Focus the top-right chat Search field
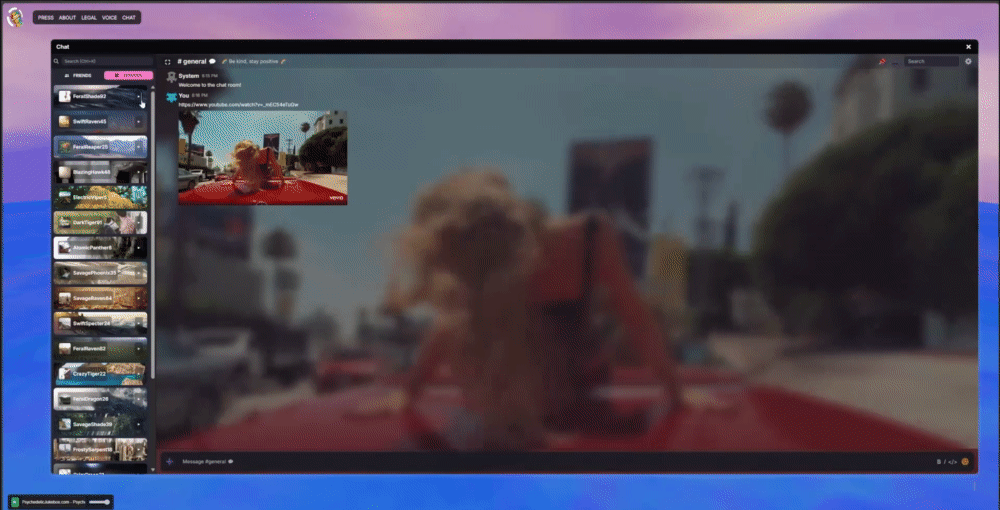The image size is (1000, 510). 931,62
